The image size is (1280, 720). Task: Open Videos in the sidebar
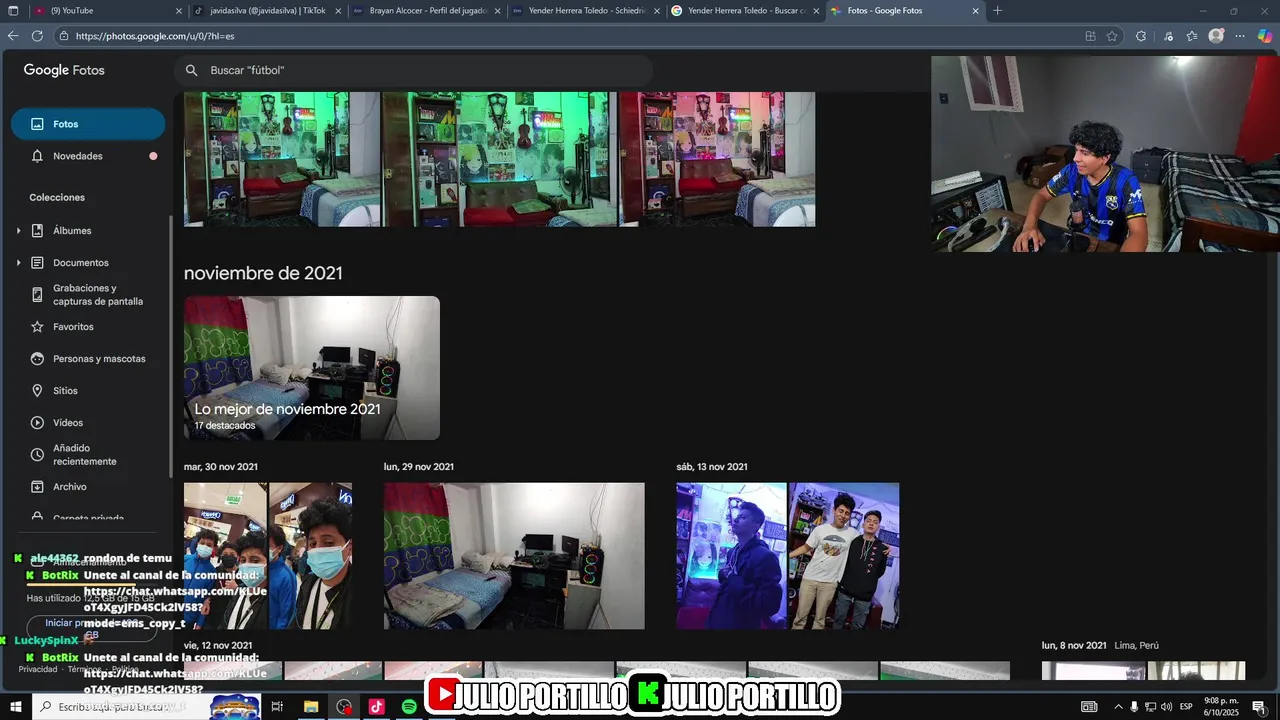[68, 423]
